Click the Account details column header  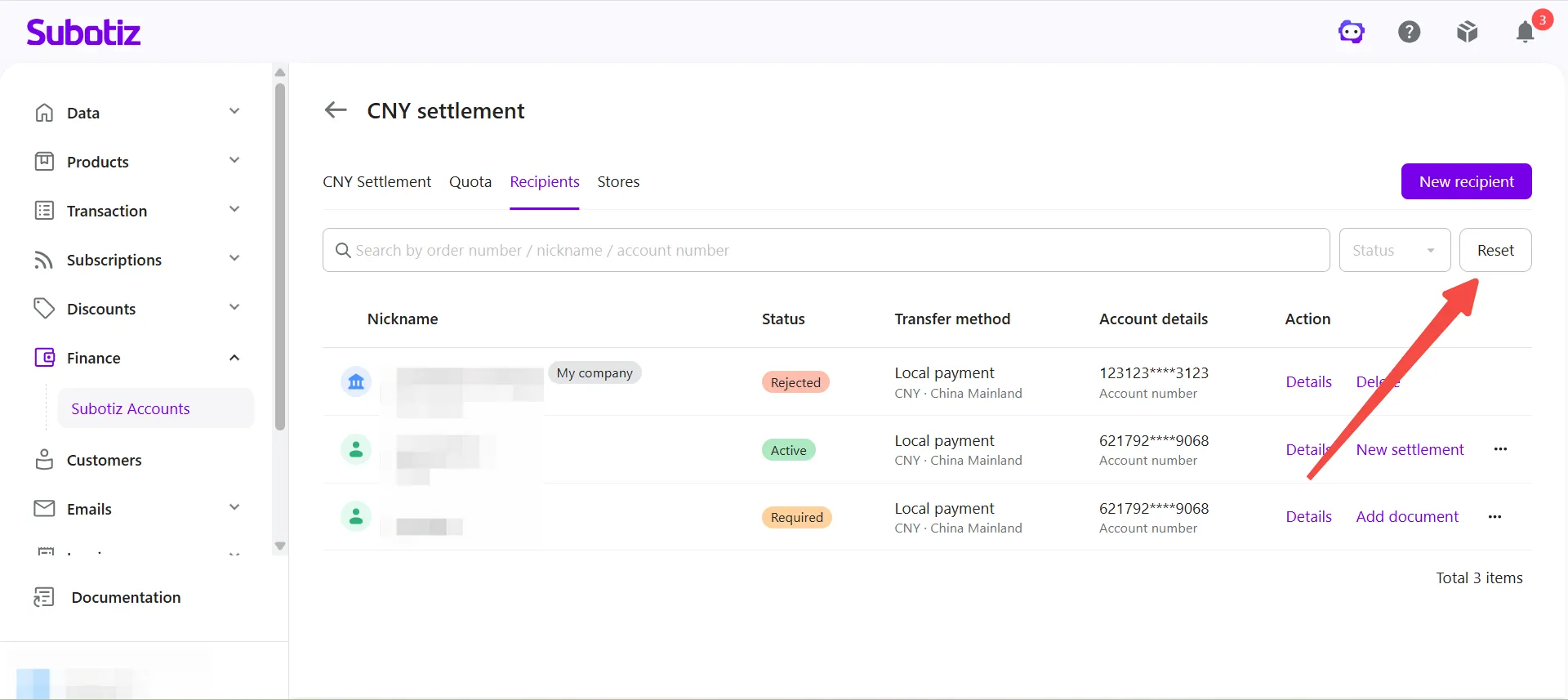pos(1153,319)
